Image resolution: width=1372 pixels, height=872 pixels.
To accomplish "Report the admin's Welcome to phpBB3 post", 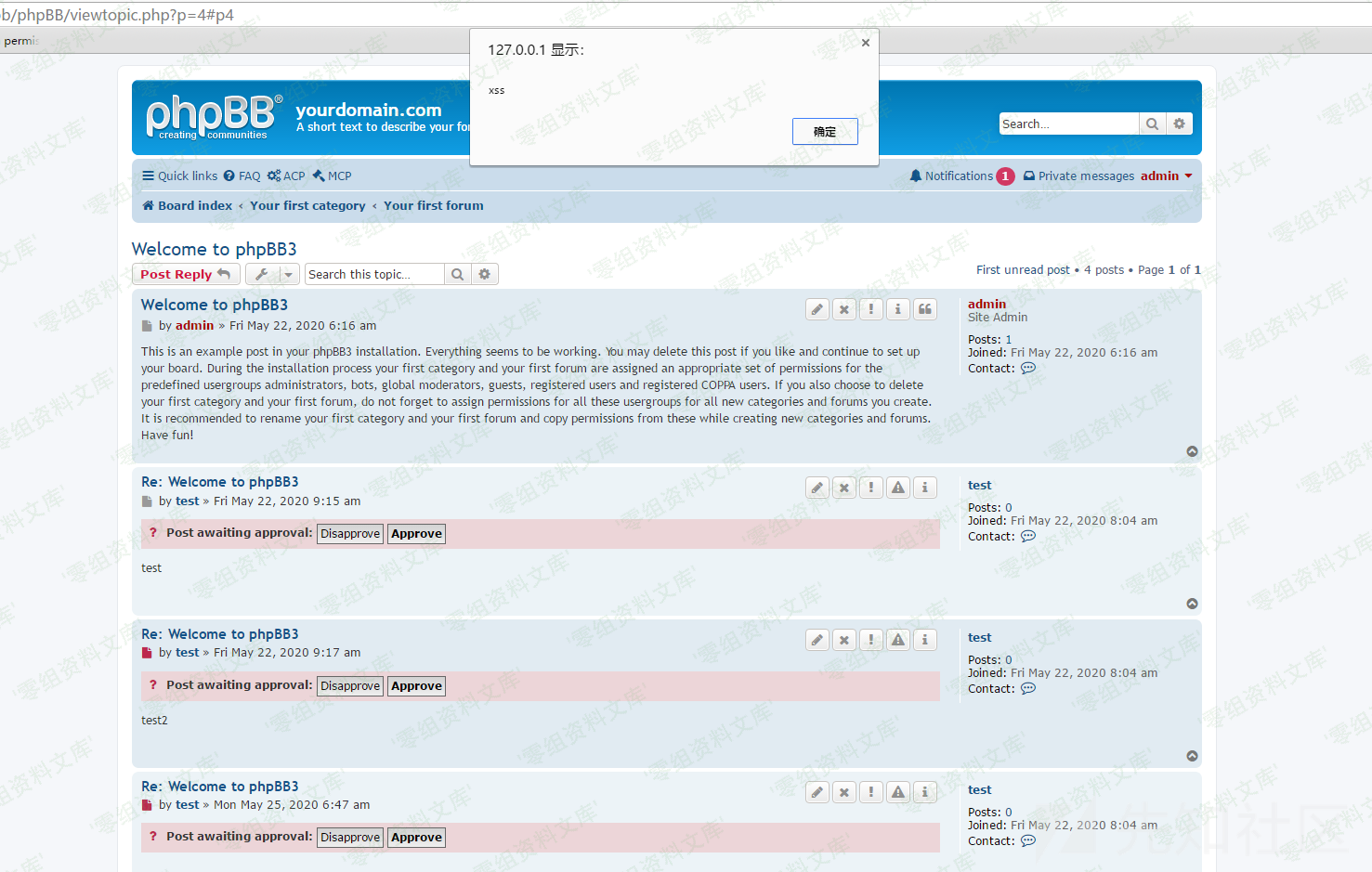I will (x=871, y=309).
